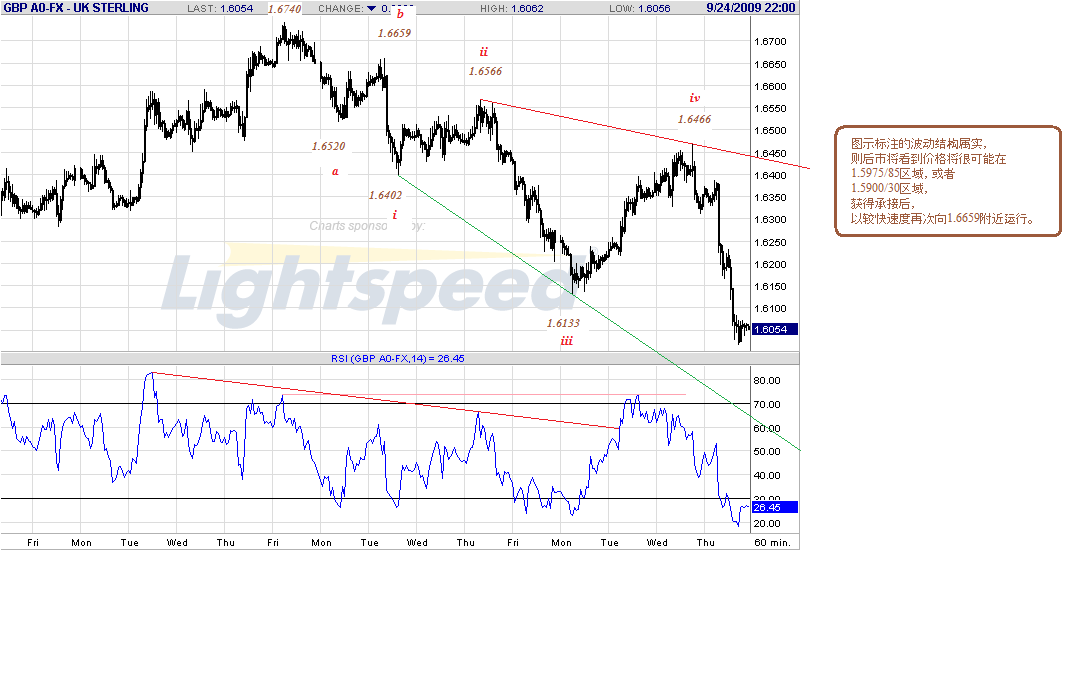This screenshot has width=1088, height=697.
Task: Click the 1.6150 price axis tick
Action: (x=770, y=287)
